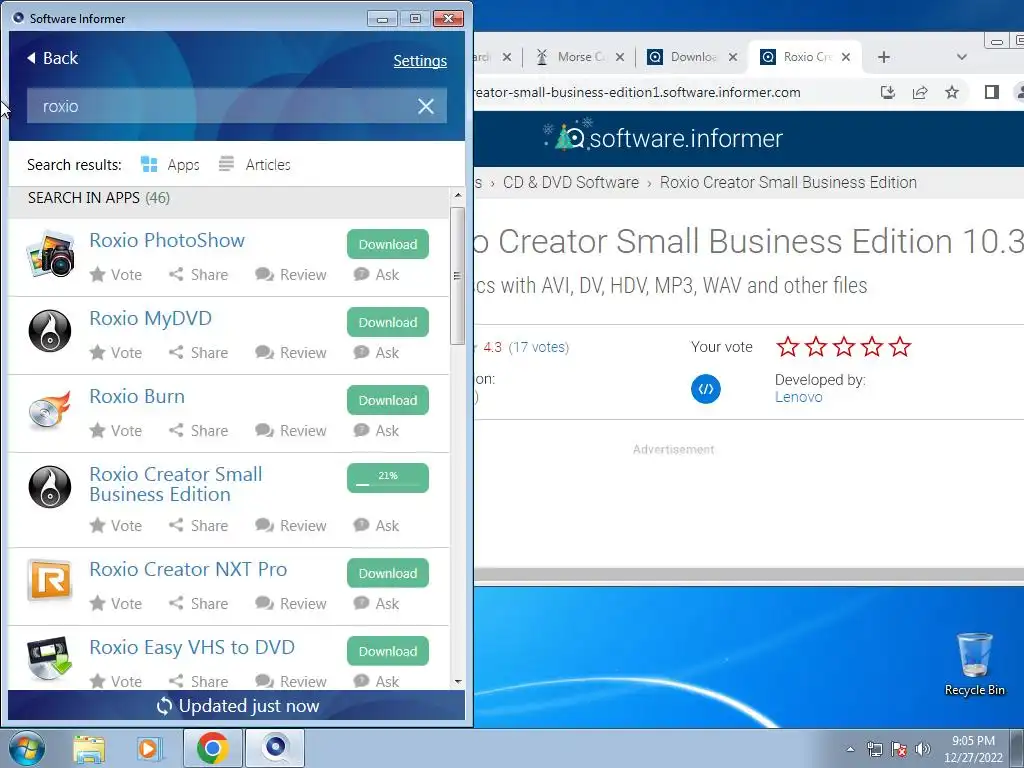Click the refresh icon beside Updated just now

164,706
